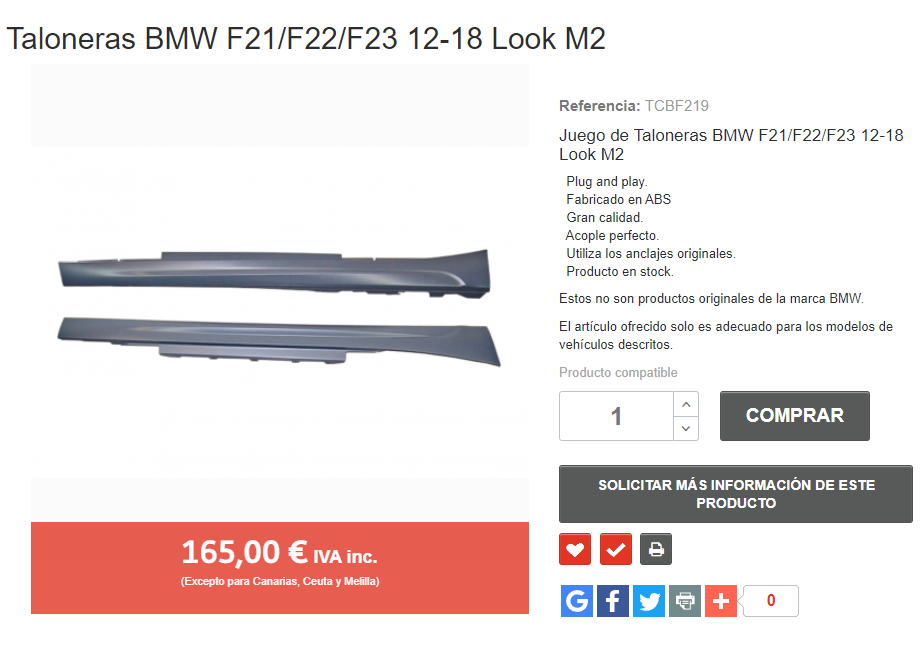This screenshot has width=924, height=645.
Task: Add product to favorites with heart icon
Action: tap(575, 549)
